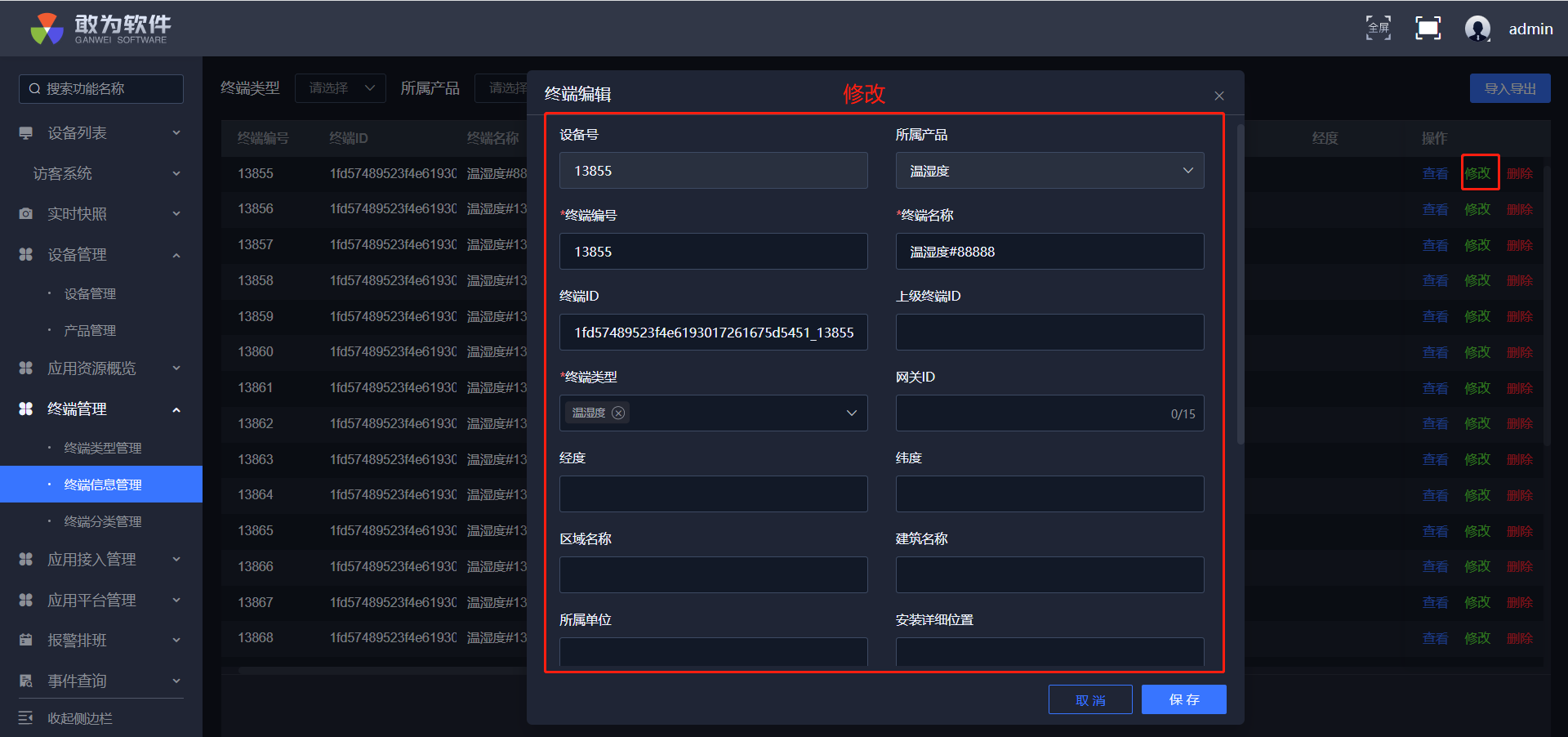
Task: Click the 全屏 fullscreen icon
Action: 1379,28
